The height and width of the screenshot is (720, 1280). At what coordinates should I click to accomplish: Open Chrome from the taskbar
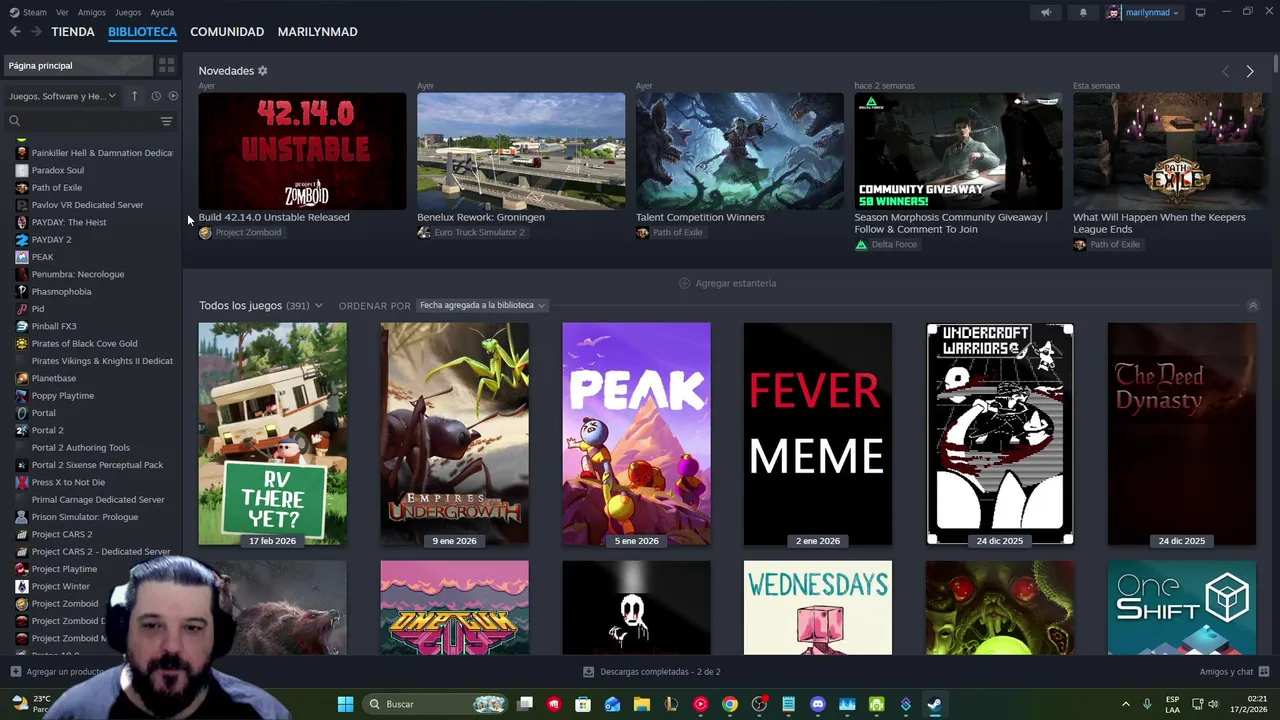pos(730,704)
